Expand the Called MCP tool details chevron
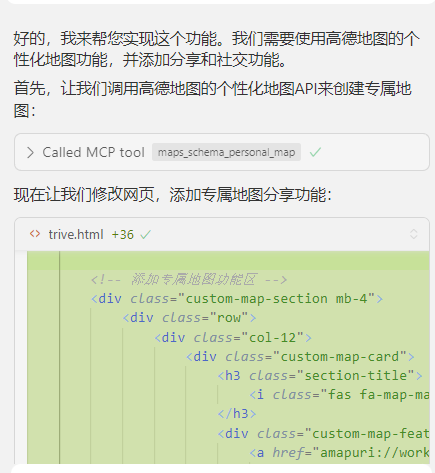Viewport: 435px width, 473px height. 30,152
